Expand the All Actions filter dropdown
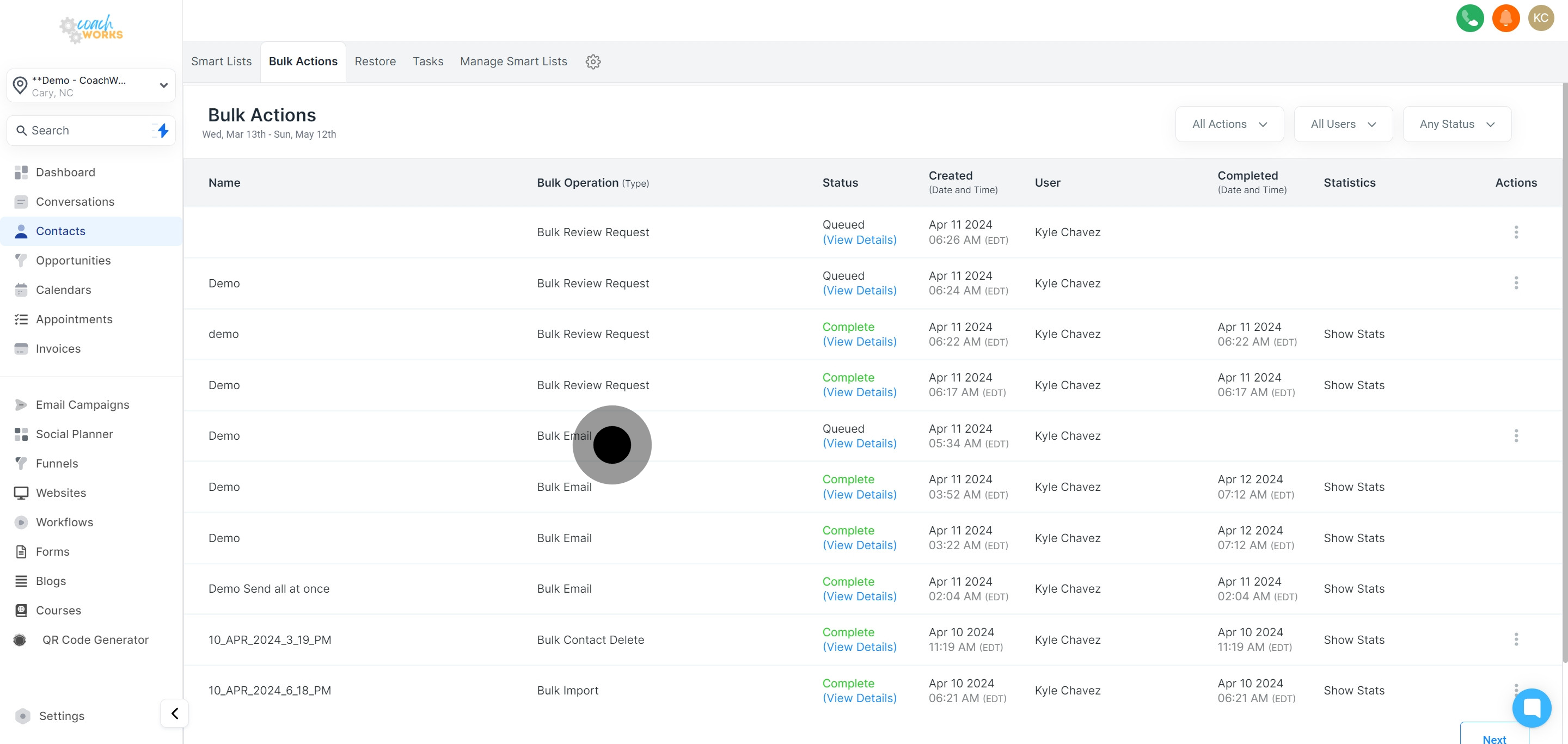The width and height of the screenshot is (1568, 744). pyautogui.click(x=1229, y=124)
